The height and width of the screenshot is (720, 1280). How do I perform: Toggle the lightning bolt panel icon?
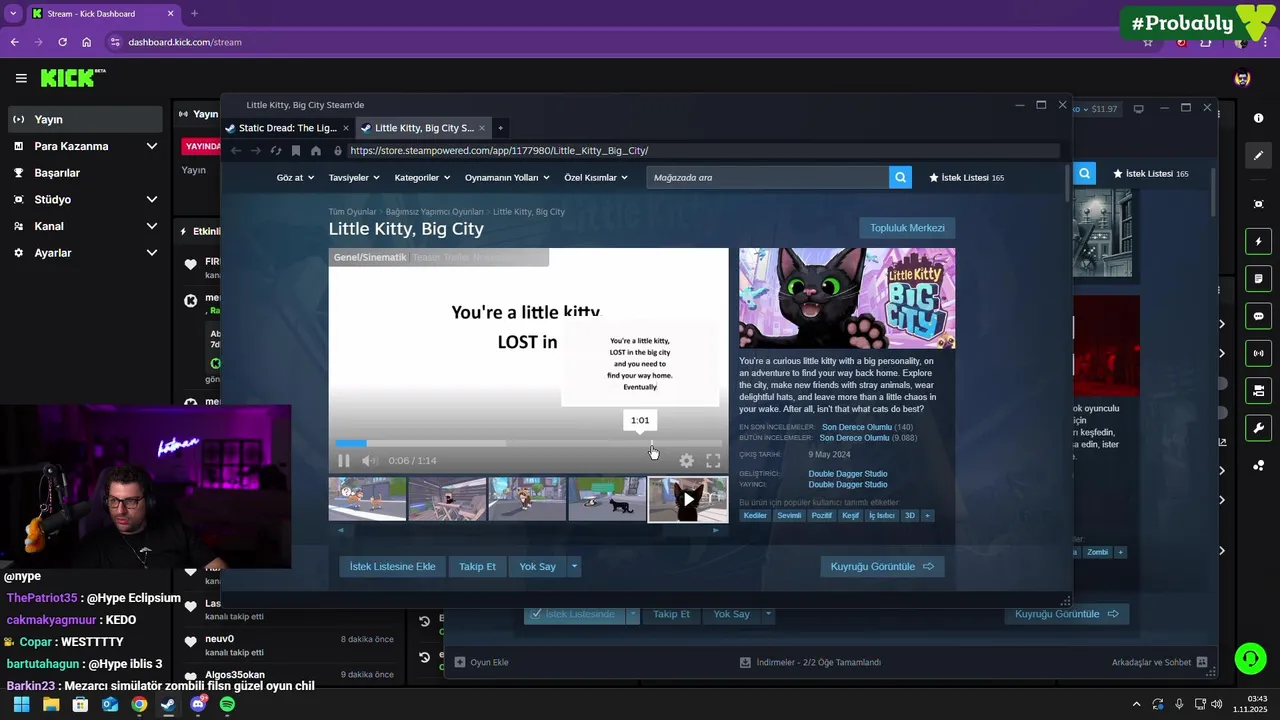1258,242
